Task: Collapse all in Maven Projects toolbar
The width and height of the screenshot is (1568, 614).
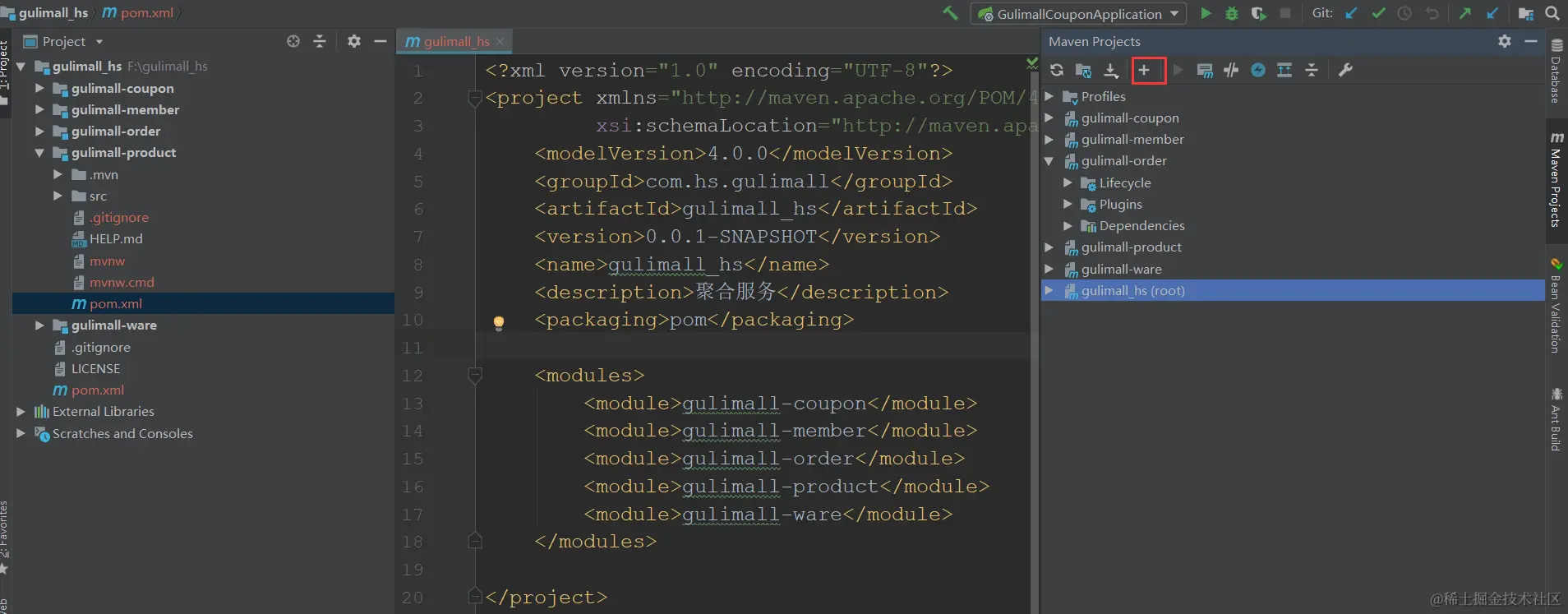Action: [x=1312, y=70]
